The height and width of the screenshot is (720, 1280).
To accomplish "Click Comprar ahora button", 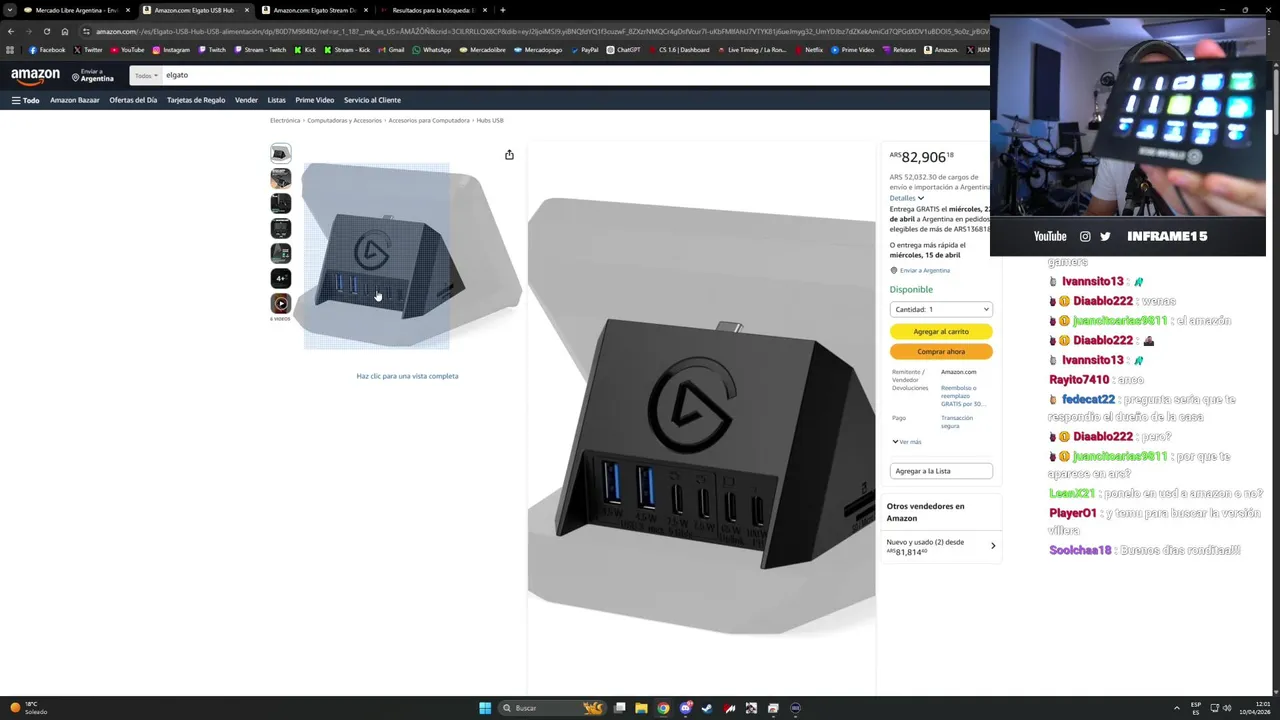I will pos(941,352).
